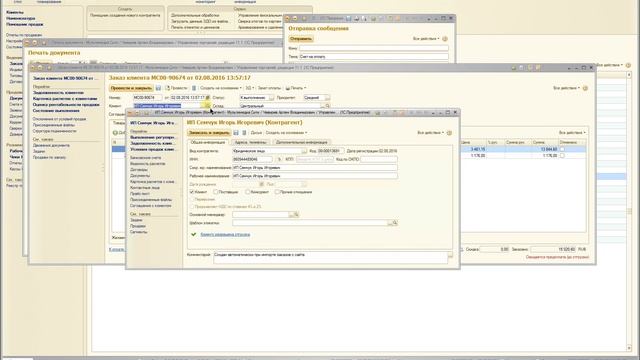Save the customer order using the diskette icon
The image size is (640, 360).
point(158,88)
